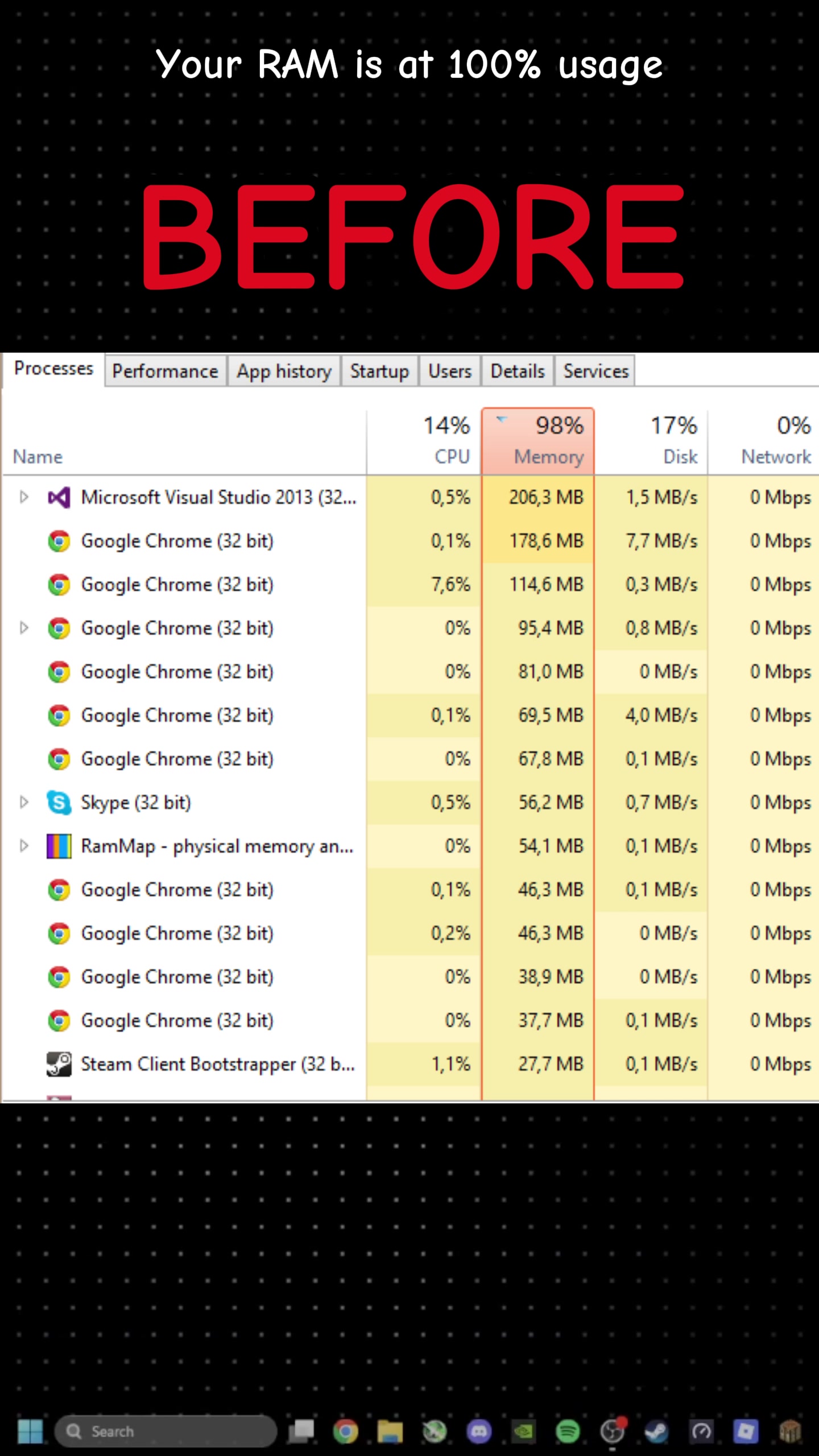
Task: Open Spotify from the taskbar
Action: [568, 1431]
